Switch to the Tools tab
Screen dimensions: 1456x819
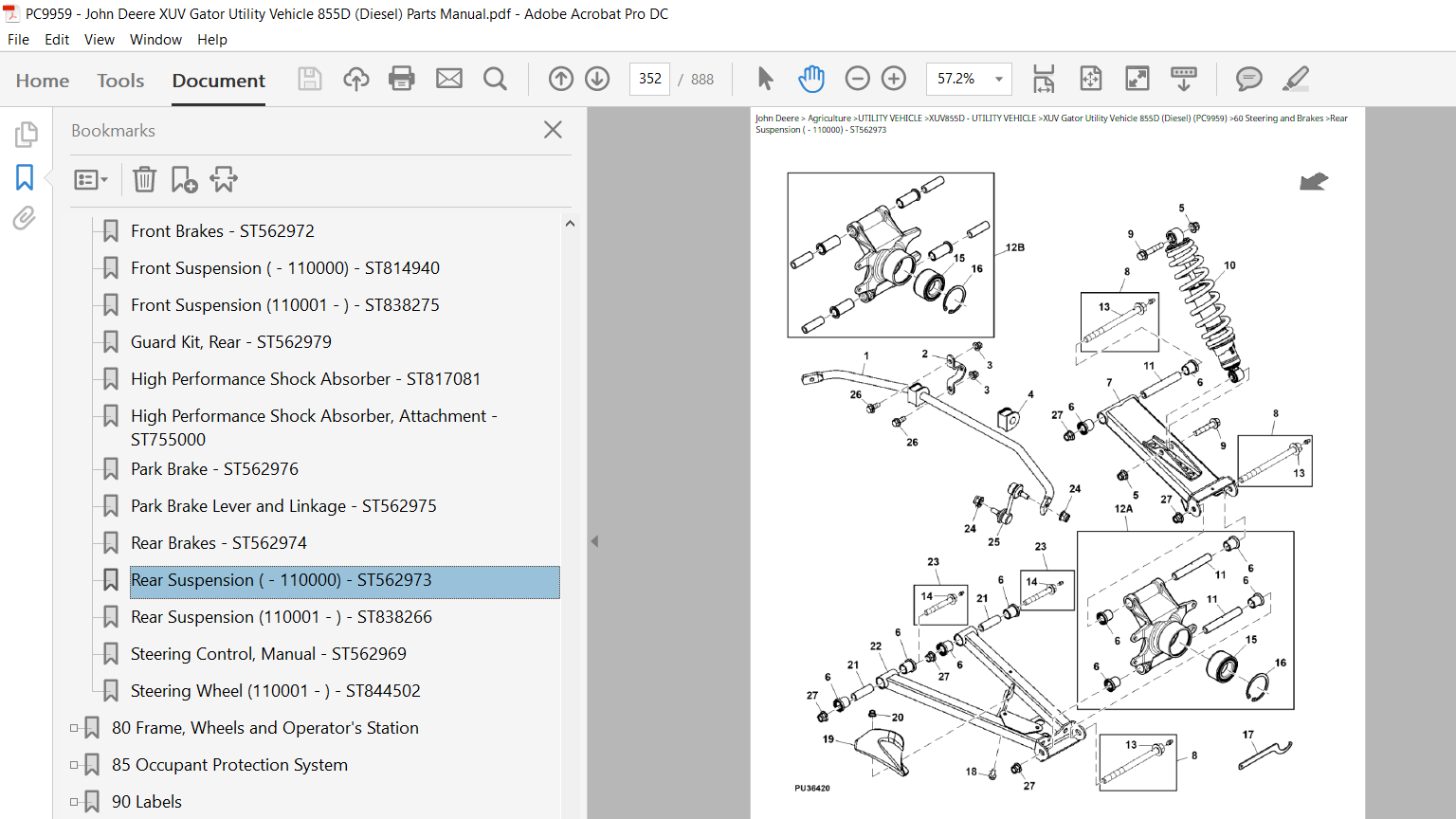pos(120,81)
